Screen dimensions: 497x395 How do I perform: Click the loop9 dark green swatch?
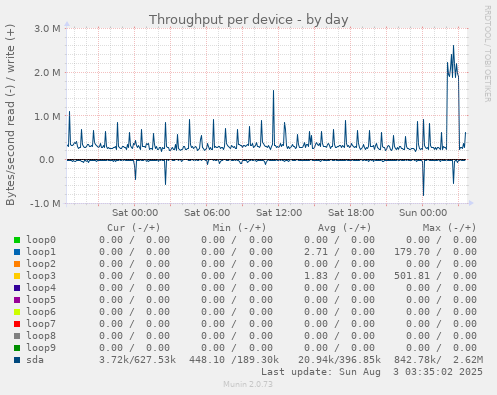pos(17,348)
